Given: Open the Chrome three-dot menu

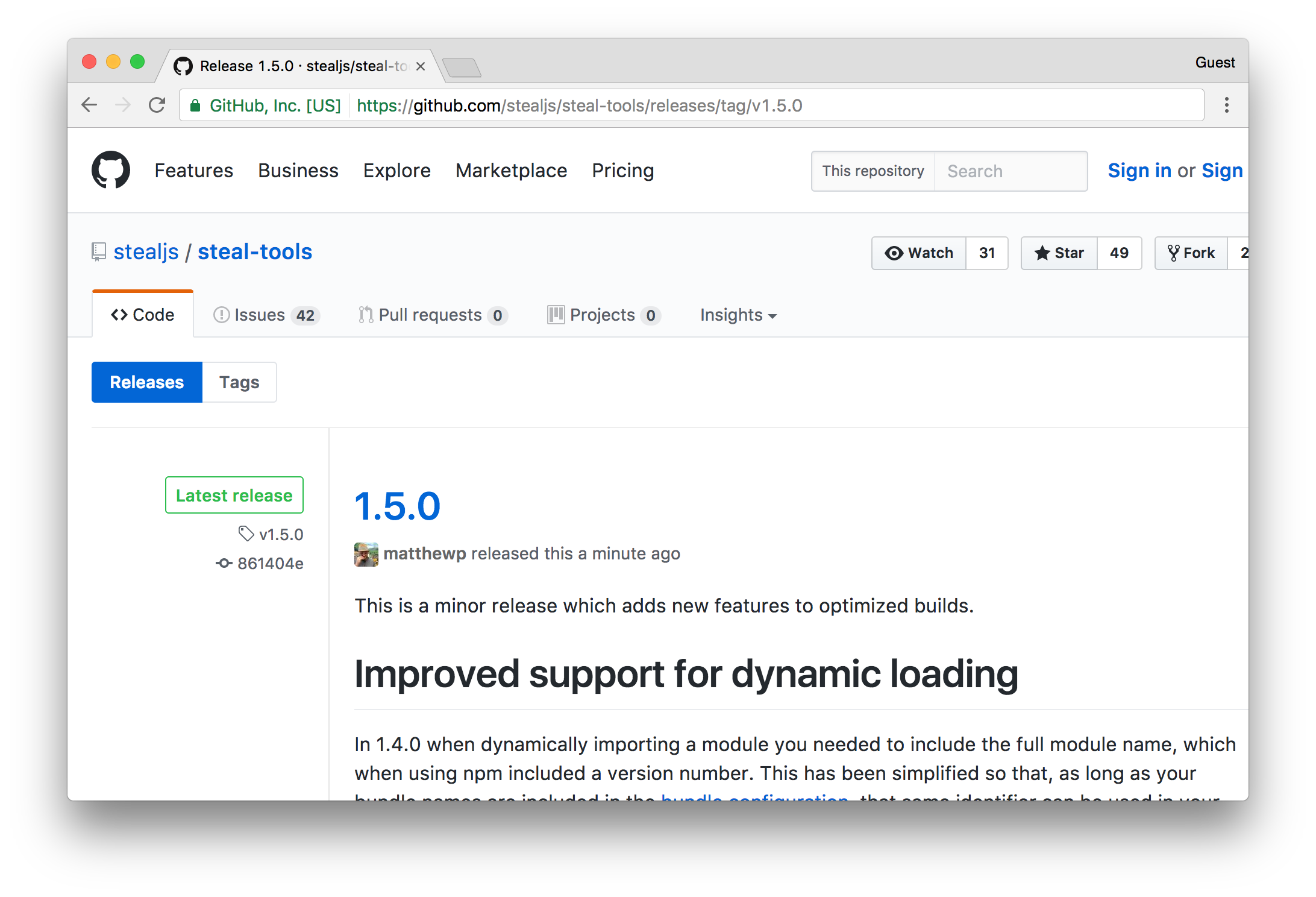Looking at the screenshot, I should pos(1226,105).
